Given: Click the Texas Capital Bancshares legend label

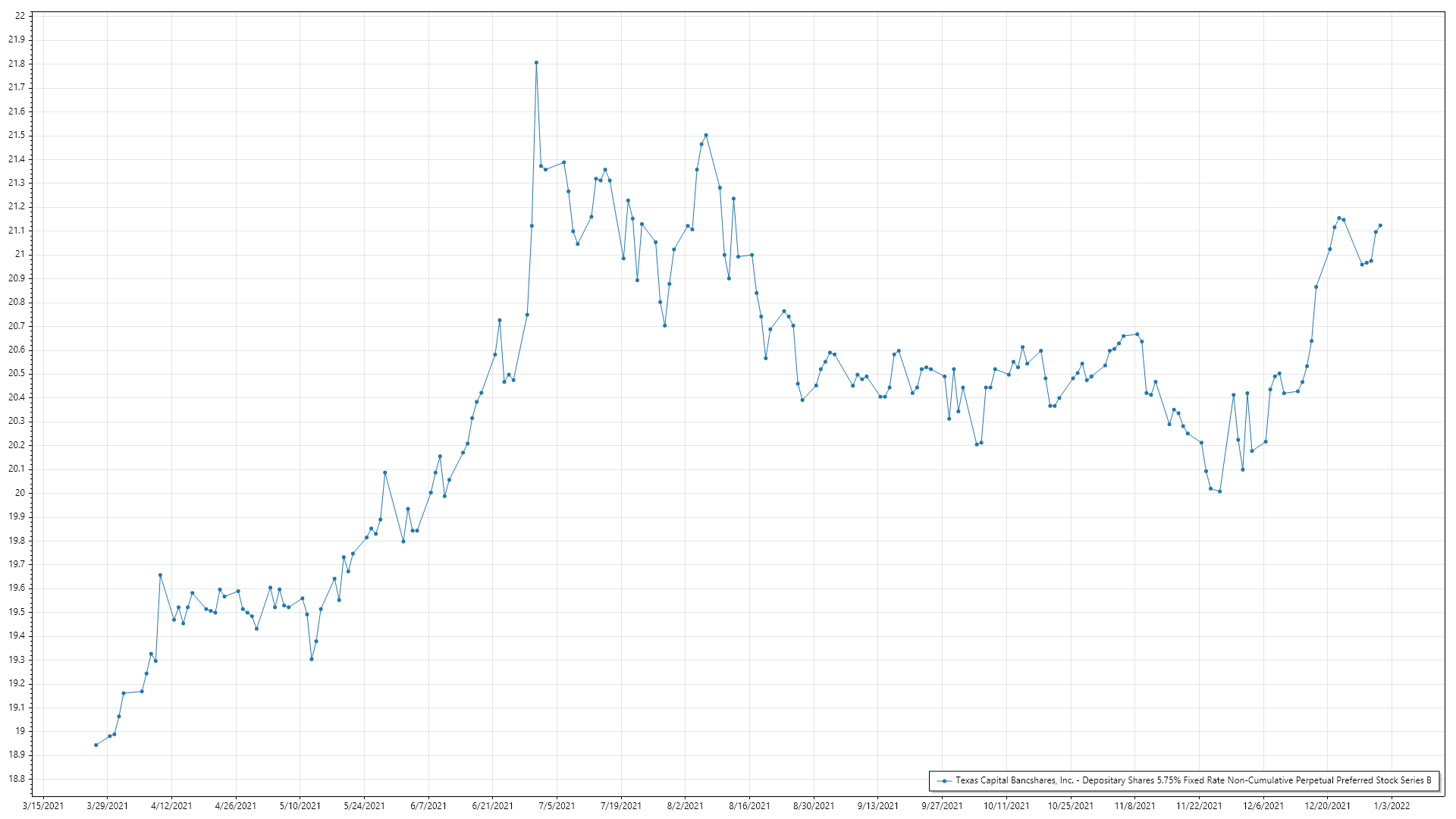Looking at the screenshot, I should 1193,780.
